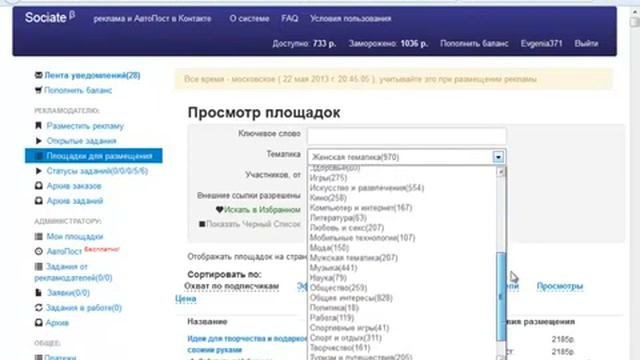Select Спортивные игры(41) option
Screen dimensions: 640x360
(349, 328)
